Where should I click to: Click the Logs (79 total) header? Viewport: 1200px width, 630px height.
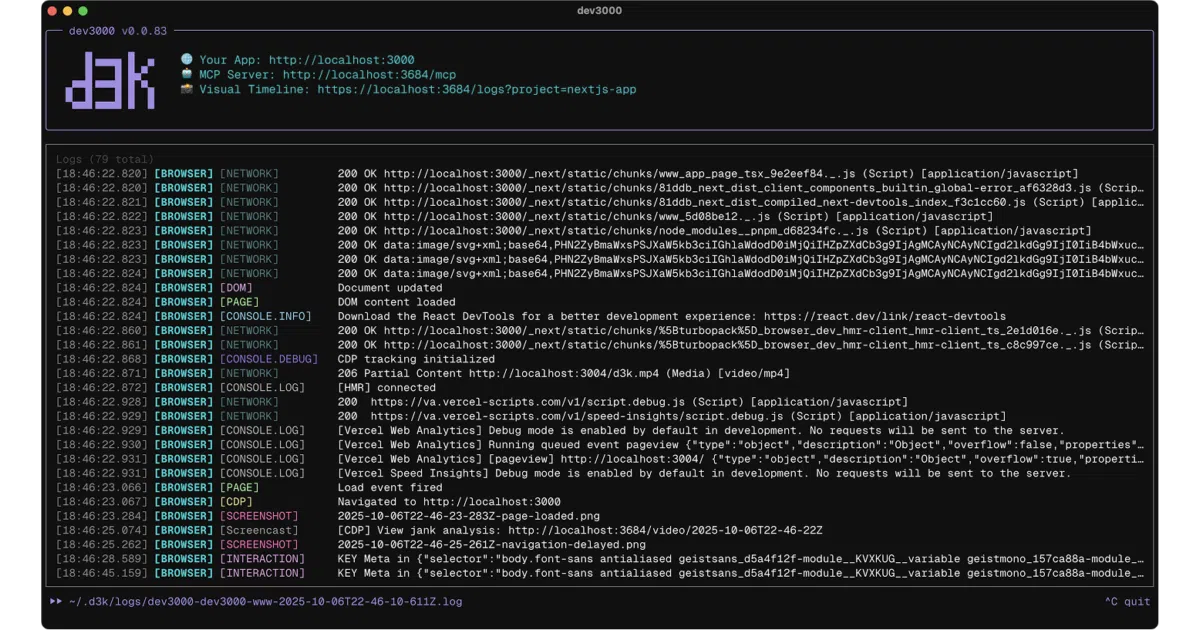point(105,159)
